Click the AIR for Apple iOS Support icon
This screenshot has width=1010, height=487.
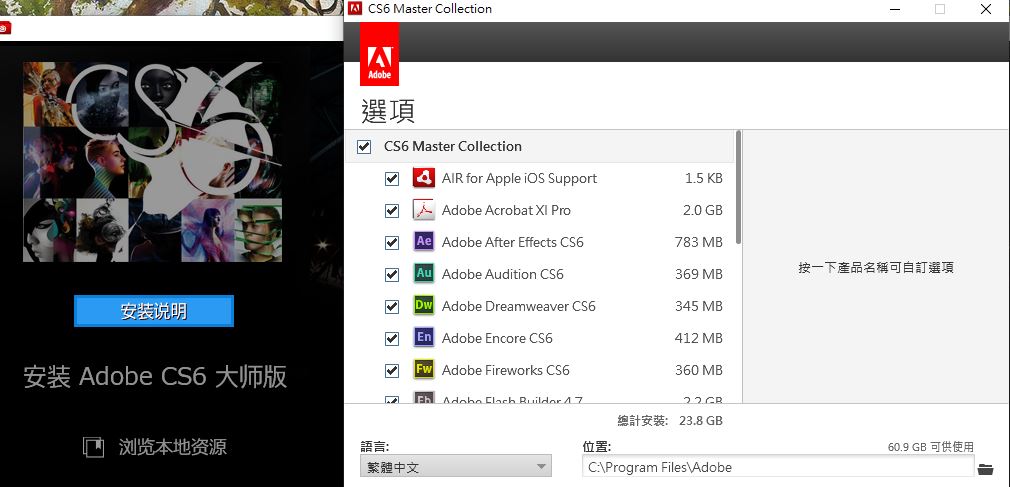[423, 178]
